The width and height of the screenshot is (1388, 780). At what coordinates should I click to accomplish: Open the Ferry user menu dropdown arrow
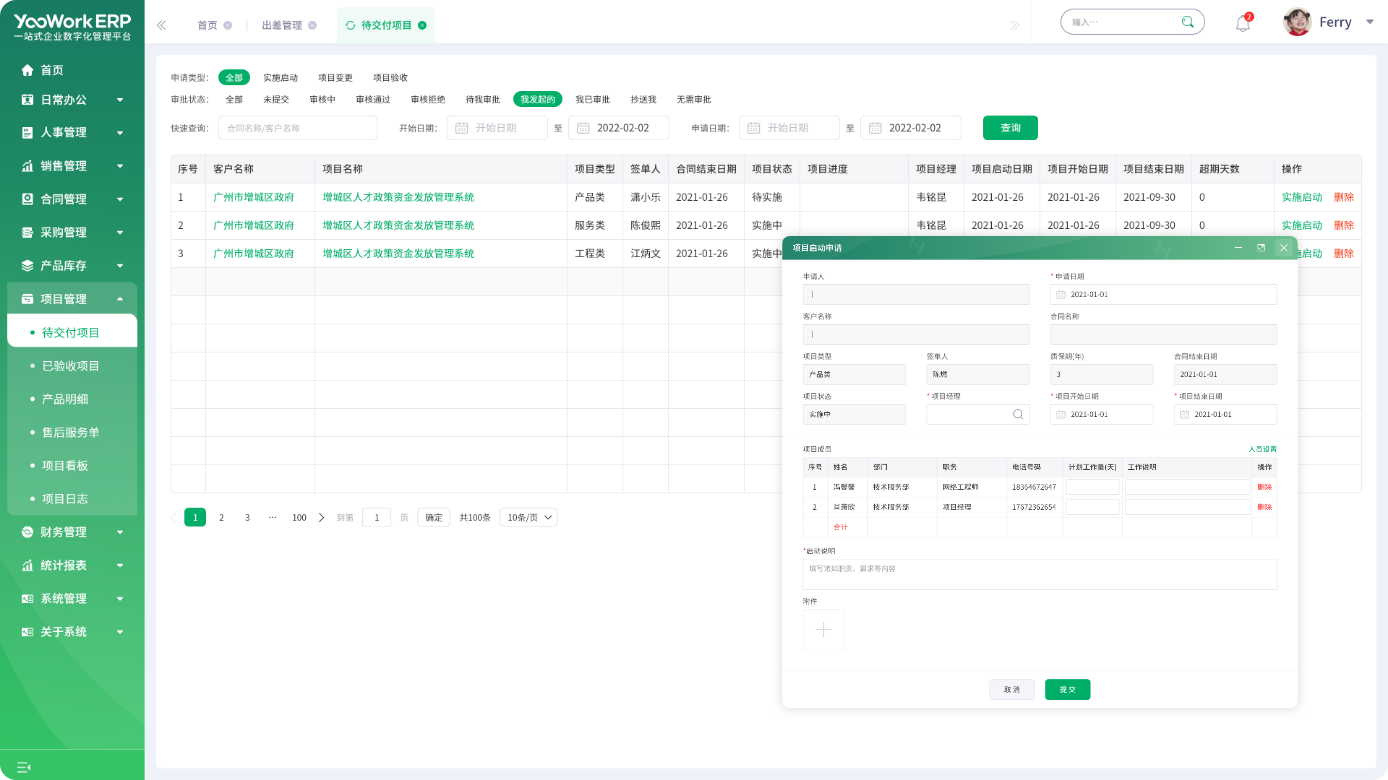[1369, 22]
